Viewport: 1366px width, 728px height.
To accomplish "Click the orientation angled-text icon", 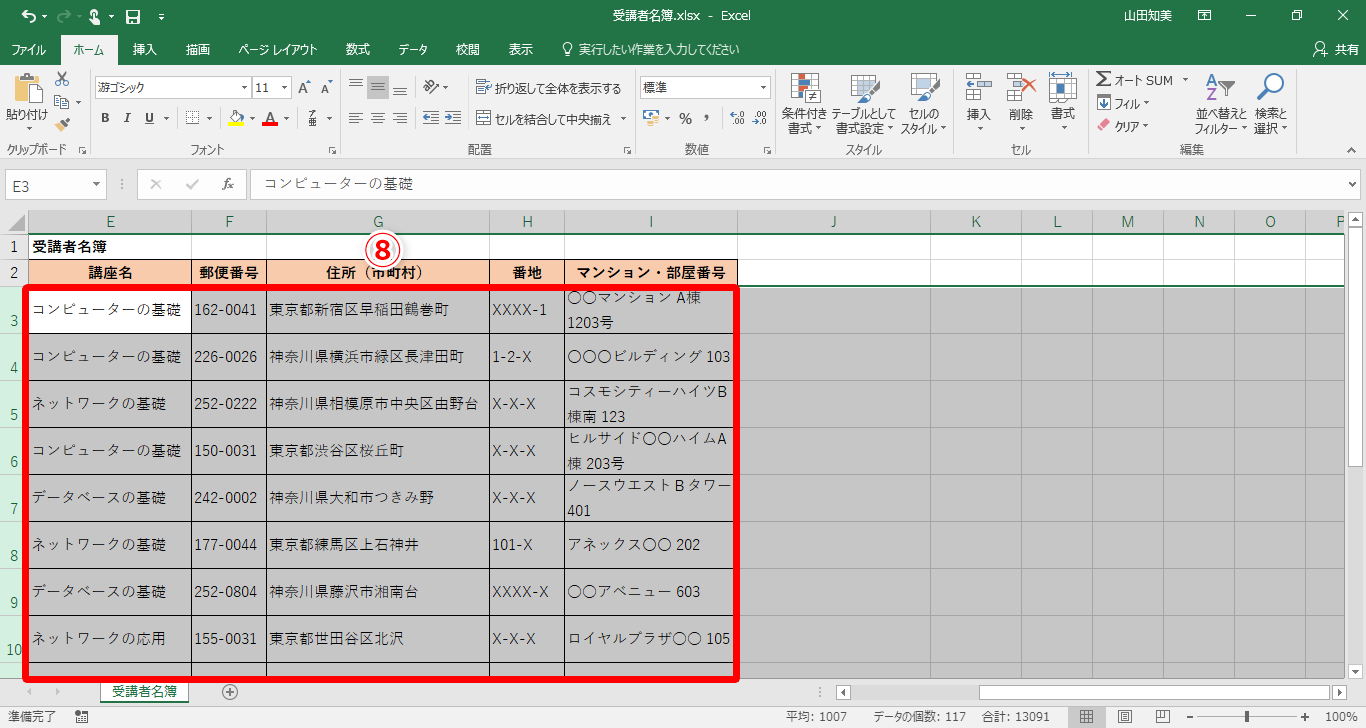I will pos(431,87).
